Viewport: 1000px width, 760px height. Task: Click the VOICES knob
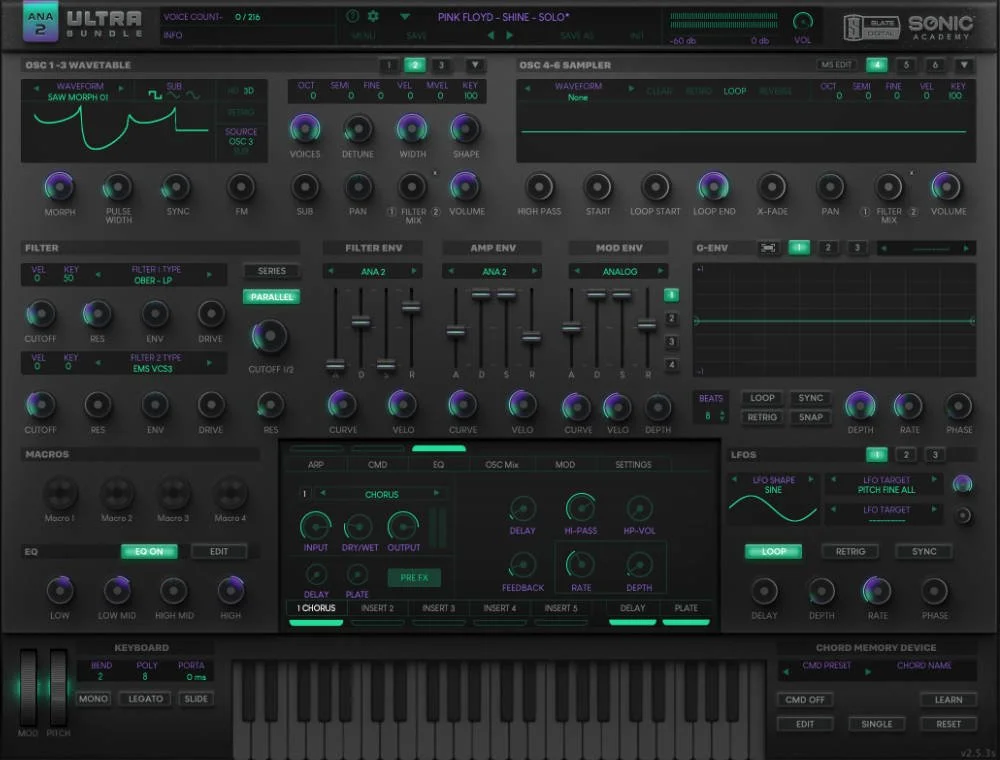tap(305, 129)
